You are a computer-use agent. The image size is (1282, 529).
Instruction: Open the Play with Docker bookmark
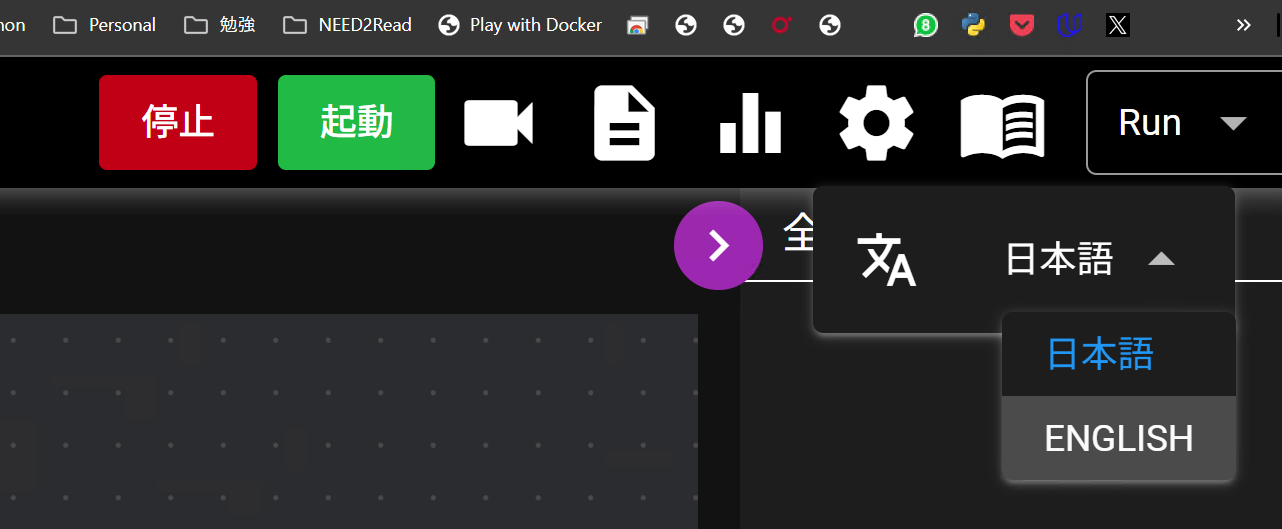(x=520, y=25)
